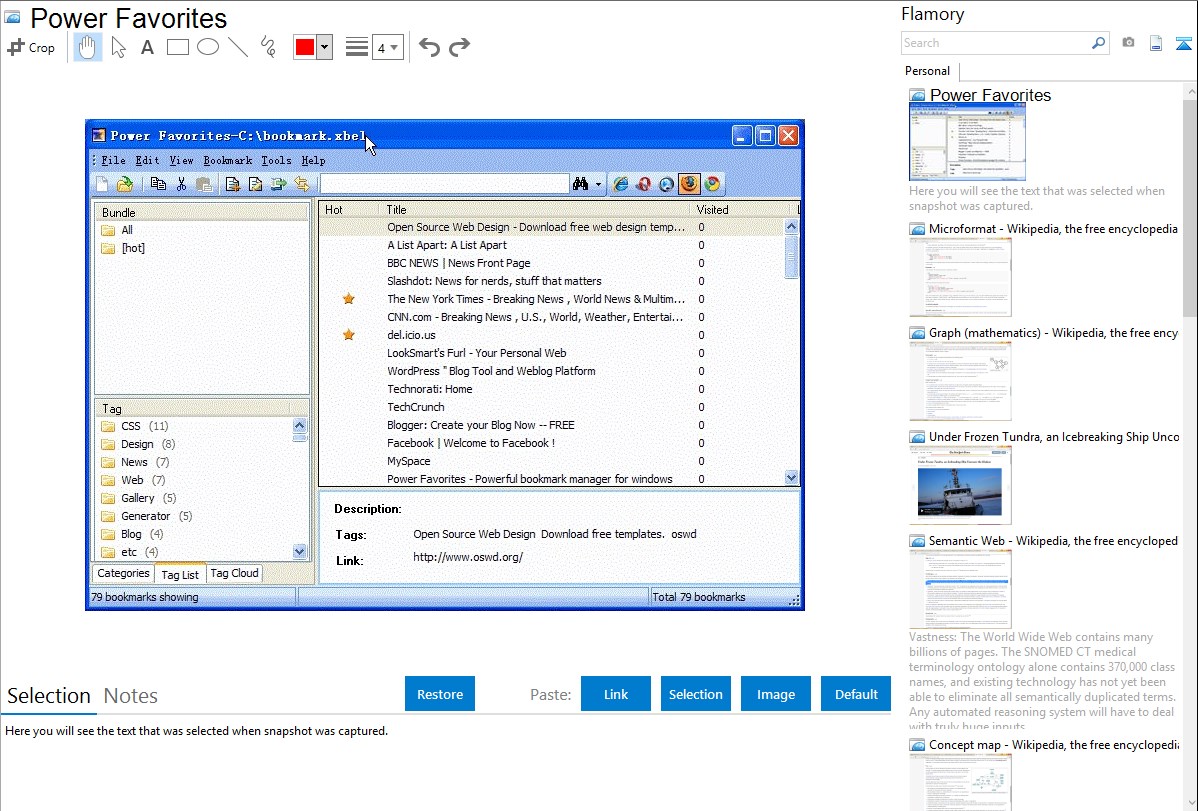1198x811 pixels.
Task: Click the red color swatch
Action: (x=304, y=47)
